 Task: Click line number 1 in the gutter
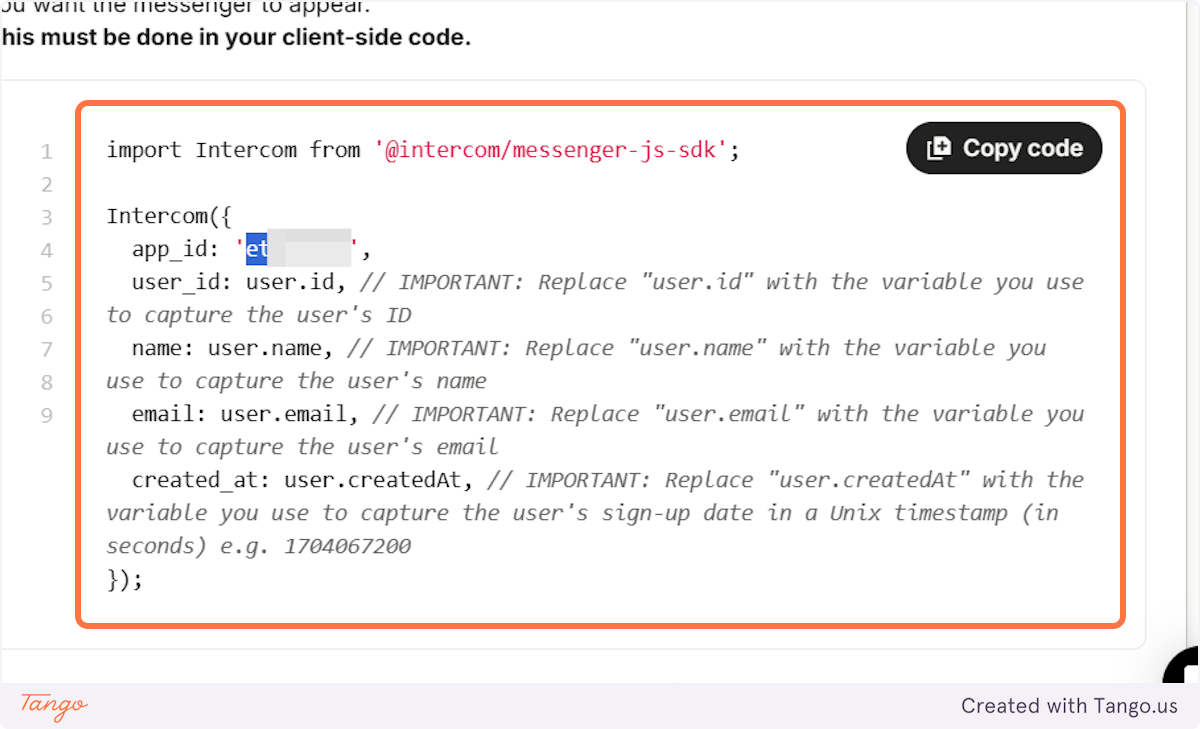click(x=46, y=152)
